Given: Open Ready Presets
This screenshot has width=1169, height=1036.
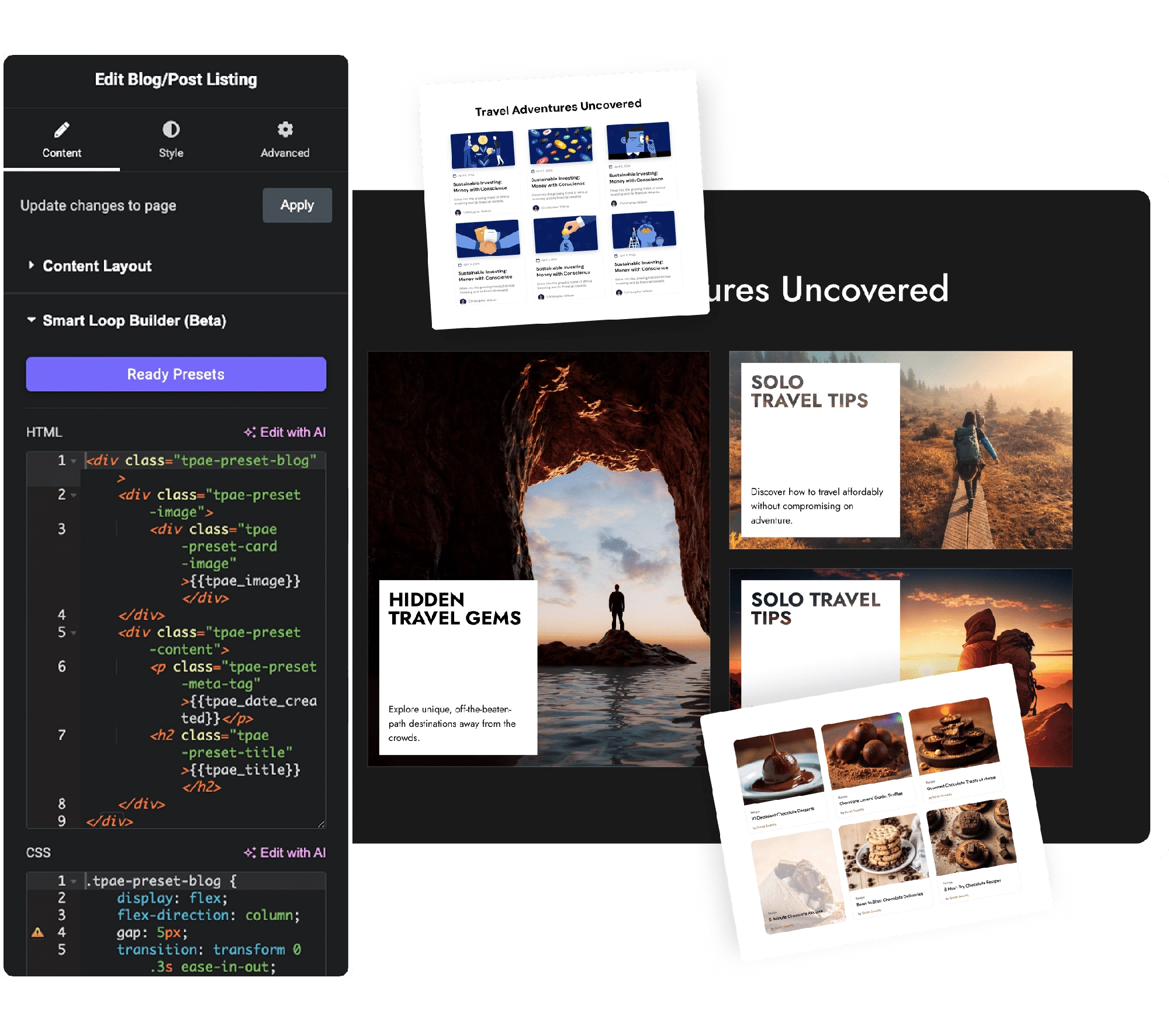Looking at the screenshot, I should pos(176,375).
